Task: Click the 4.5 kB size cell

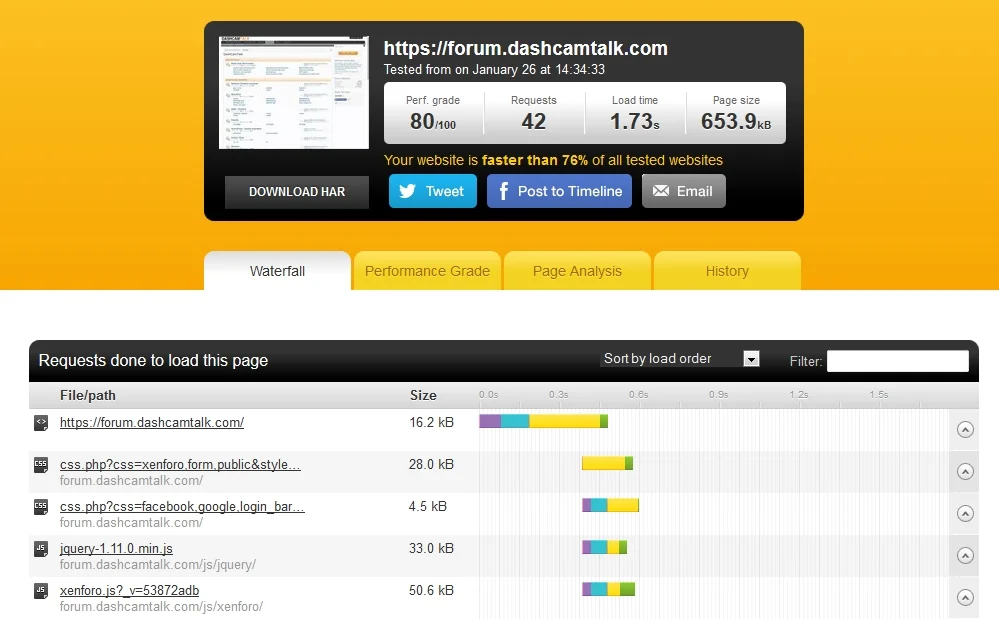Action: coord(428,507)
